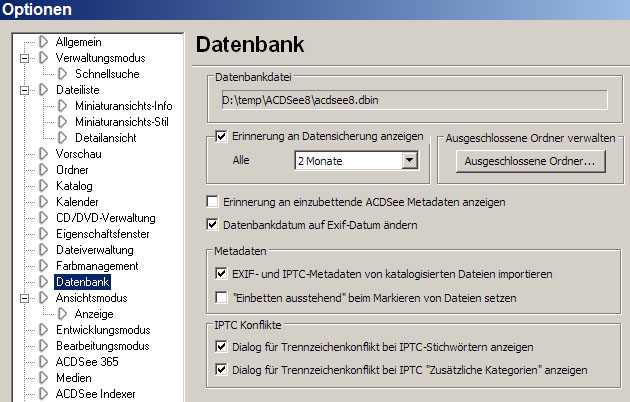Click the Ausgeschlossene Ordner... button
The height and width of the screenshot is (402, 630).
coord(529,160)
